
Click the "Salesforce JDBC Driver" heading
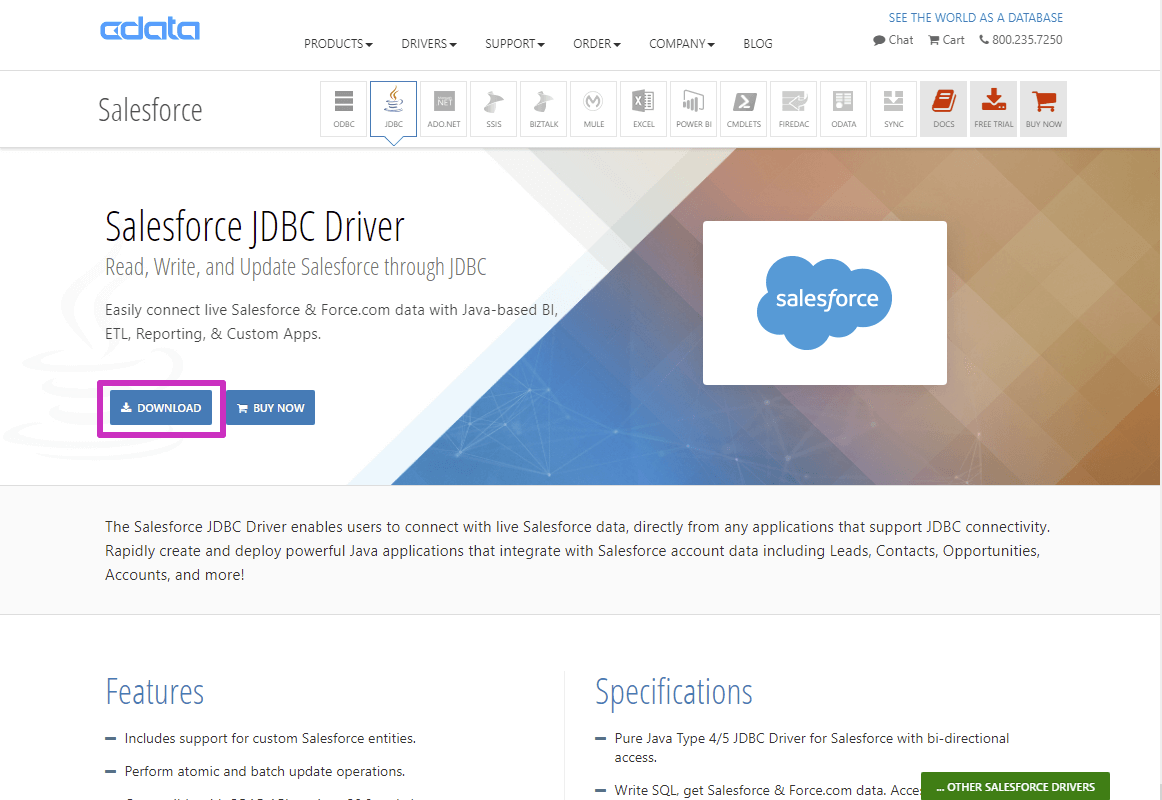pos(255,227)
